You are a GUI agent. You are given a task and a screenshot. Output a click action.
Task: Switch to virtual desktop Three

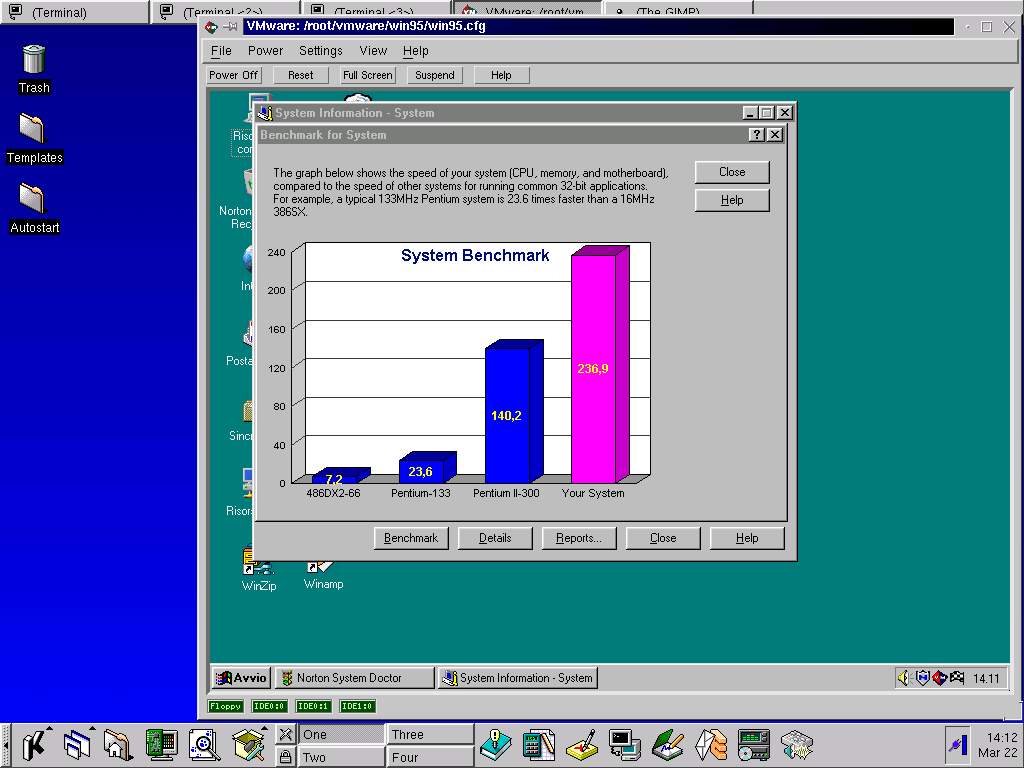click(430, 734)
